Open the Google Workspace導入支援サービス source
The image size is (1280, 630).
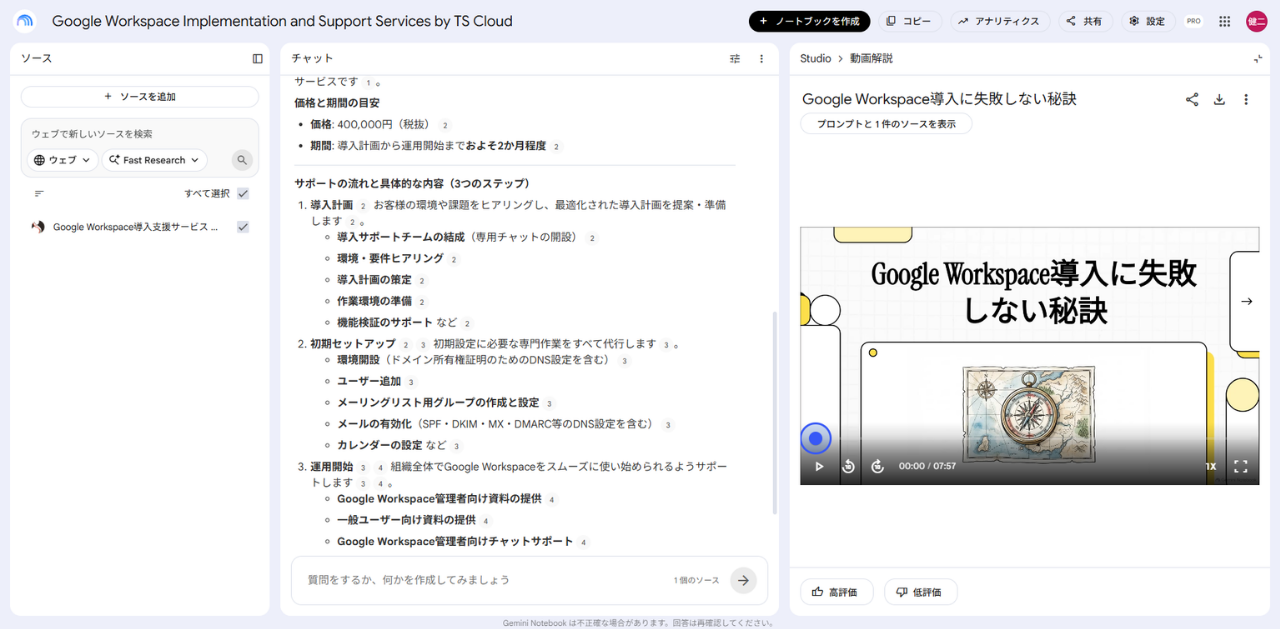click(136, 227)
